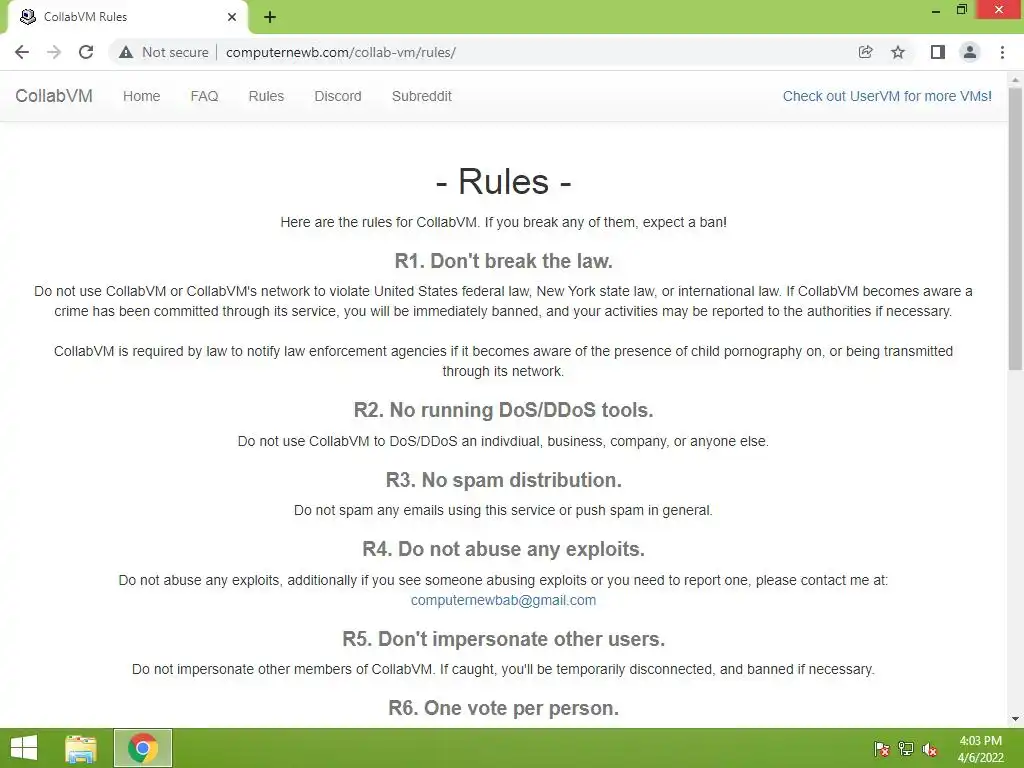The height and width of the screenshot is (768, 1024).
Task: Click the scrollbar up arrow
Action: coord(1015,78)
